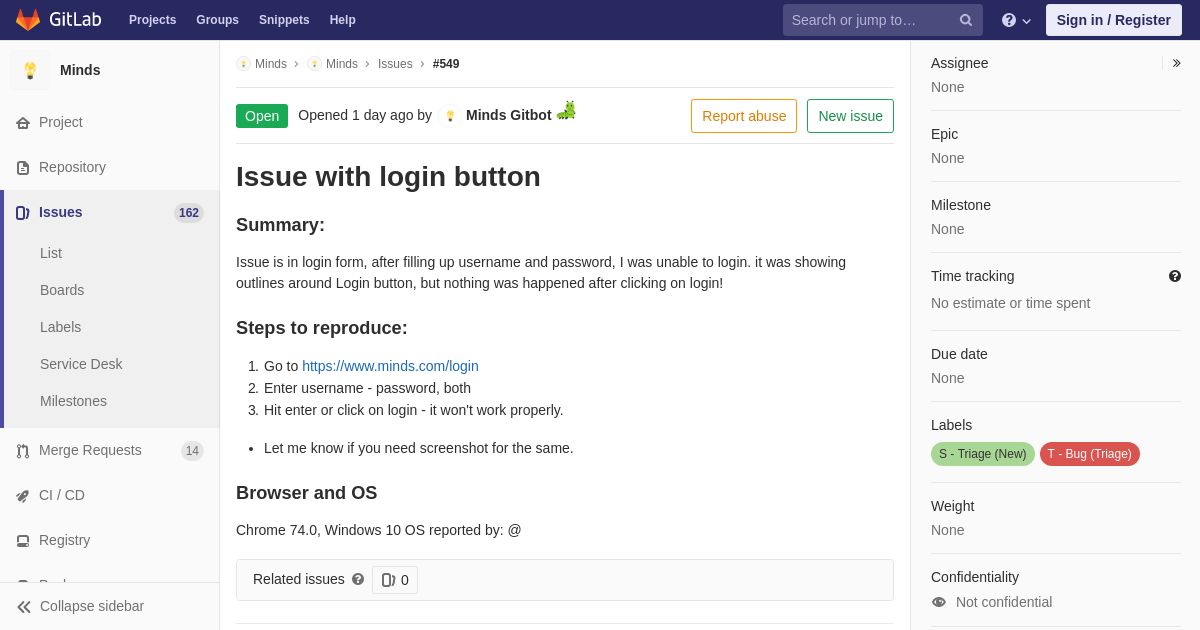Click Sign in / Register button
Viewport: 1200px width, 630px height.
tap(1114, 20)
